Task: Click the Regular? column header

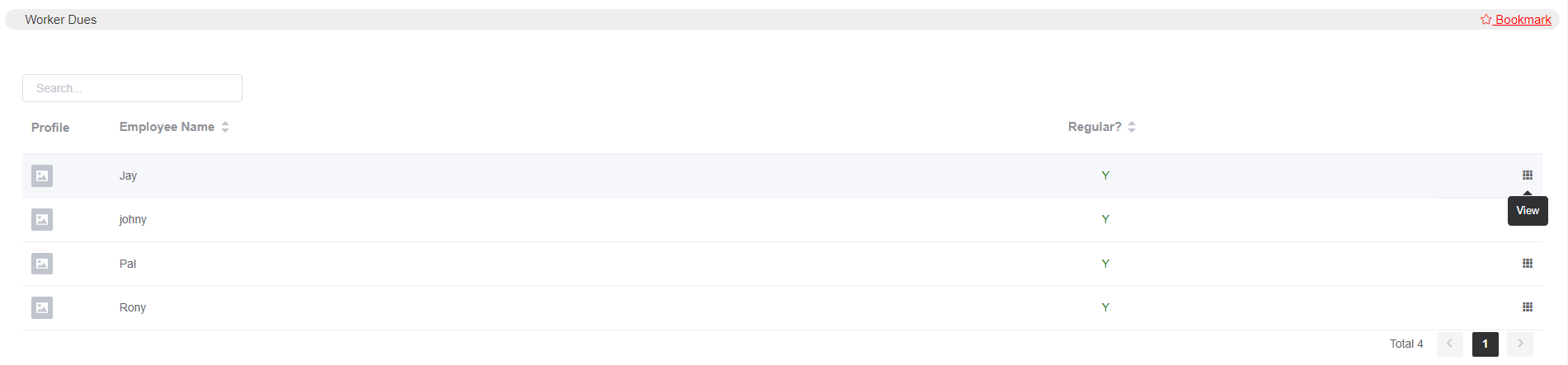Action: (x=1094, y=127)
